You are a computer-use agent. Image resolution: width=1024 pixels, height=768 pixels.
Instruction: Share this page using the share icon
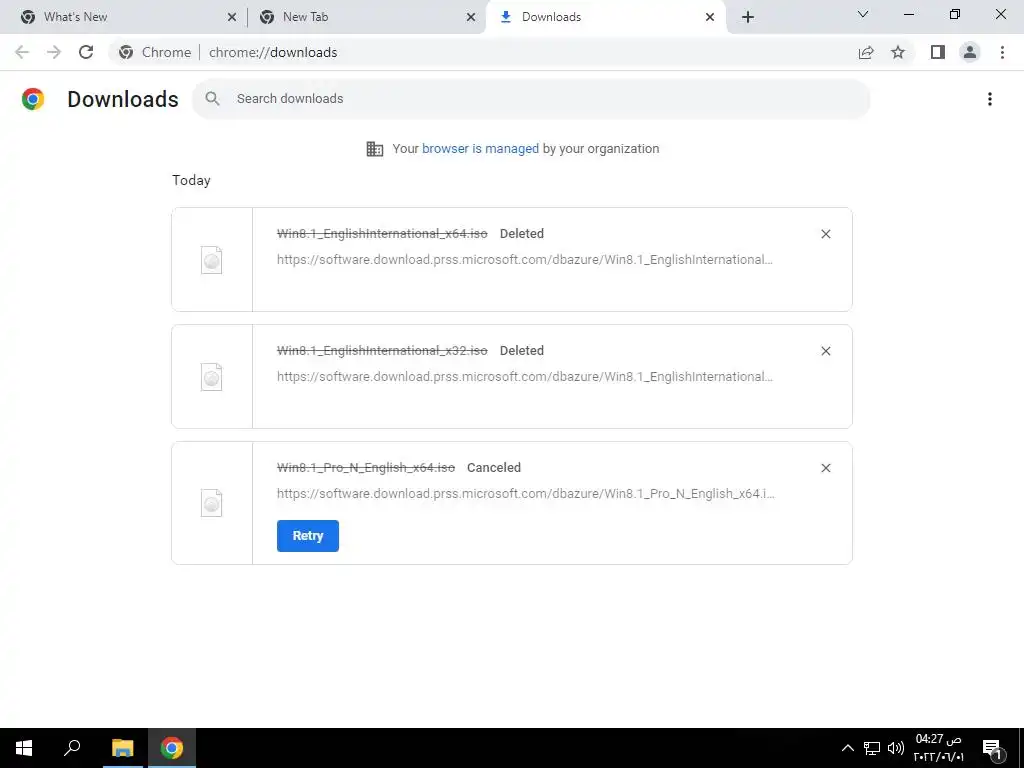click(x=866, y=52)
